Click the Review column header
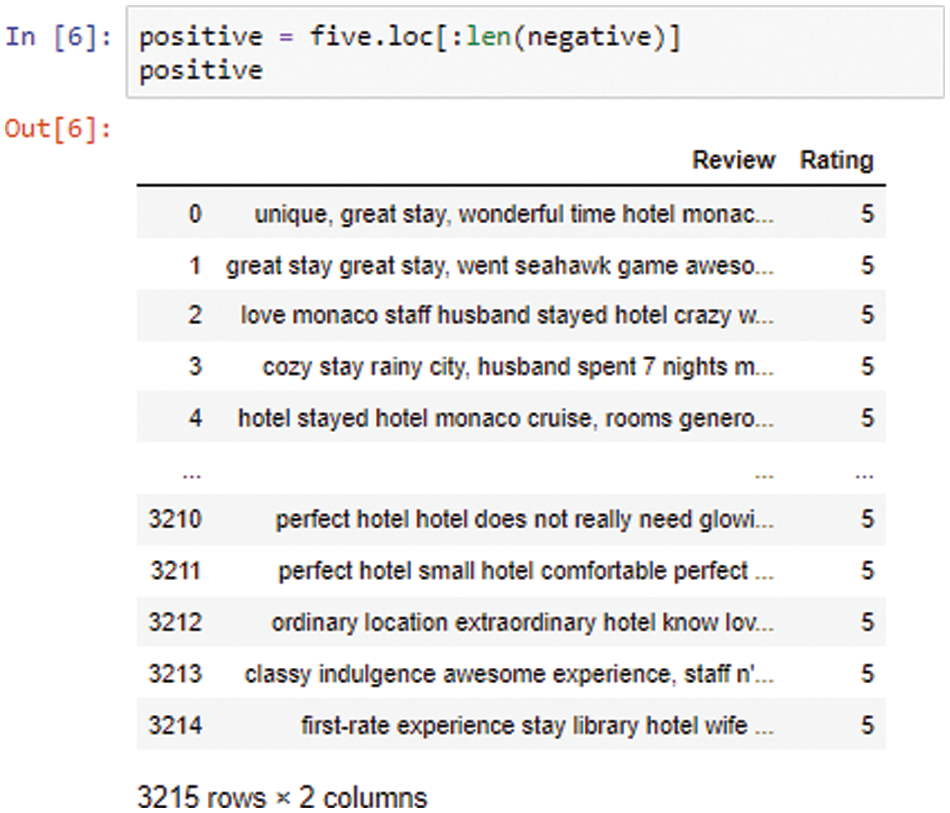950x813 pixels. click(733, 160)
